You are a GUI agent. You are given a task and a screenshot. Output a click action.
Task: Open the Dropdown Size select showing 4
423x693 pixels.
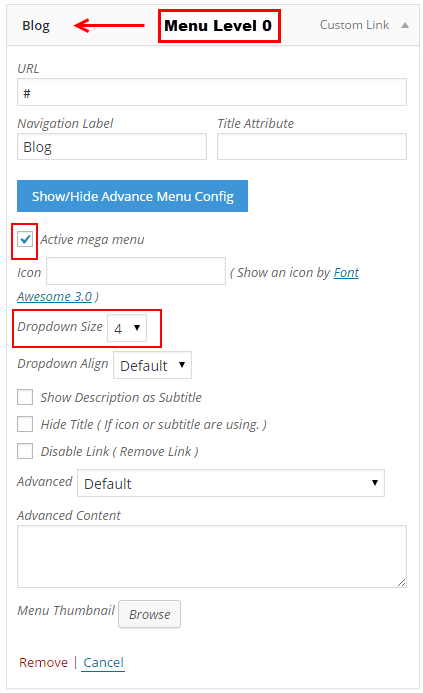pyautogui.click(x=127, y=327)
